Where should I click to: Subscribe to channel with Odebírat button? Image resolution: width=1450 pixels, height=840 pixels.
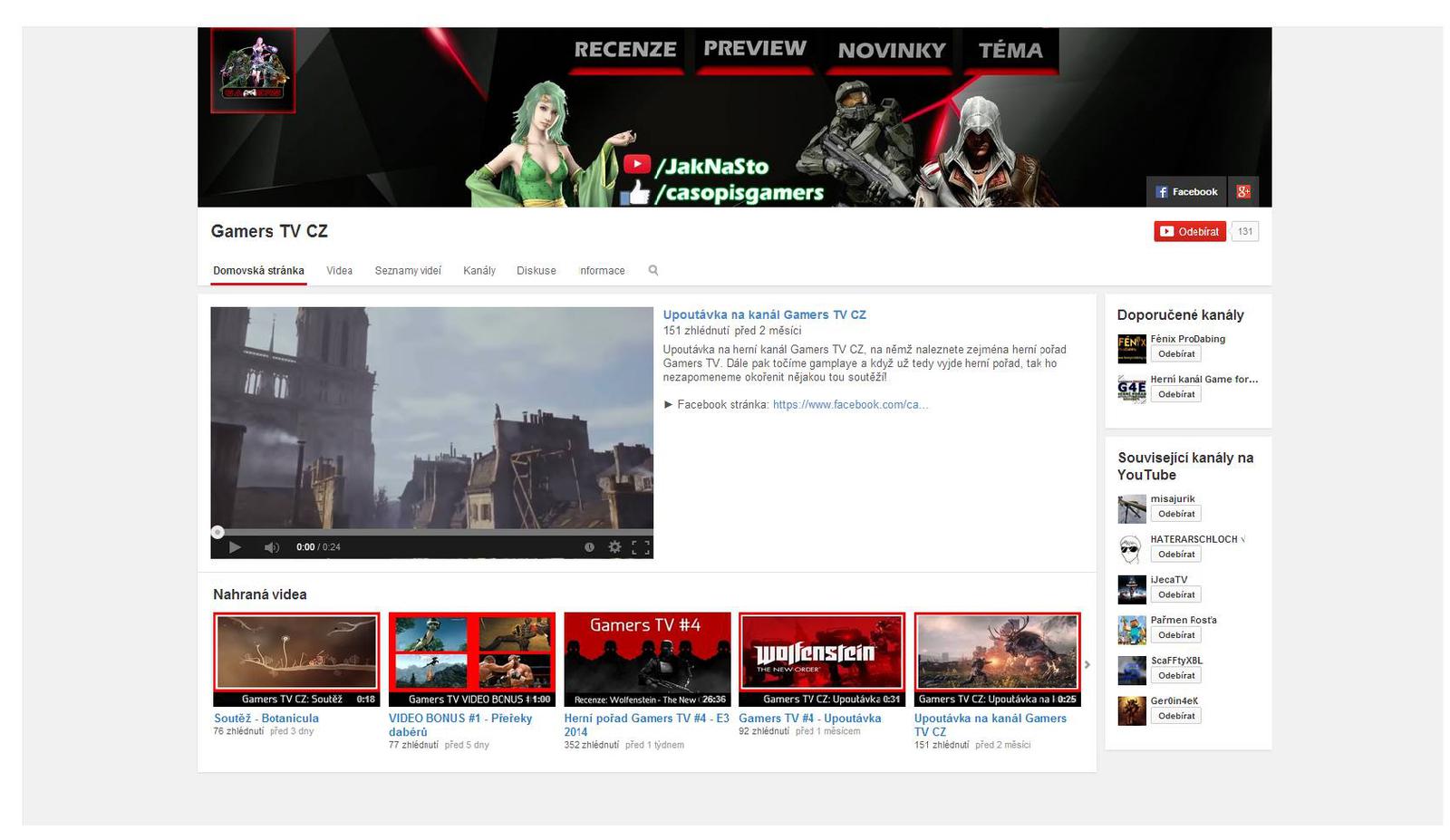tap(1189, 231)
